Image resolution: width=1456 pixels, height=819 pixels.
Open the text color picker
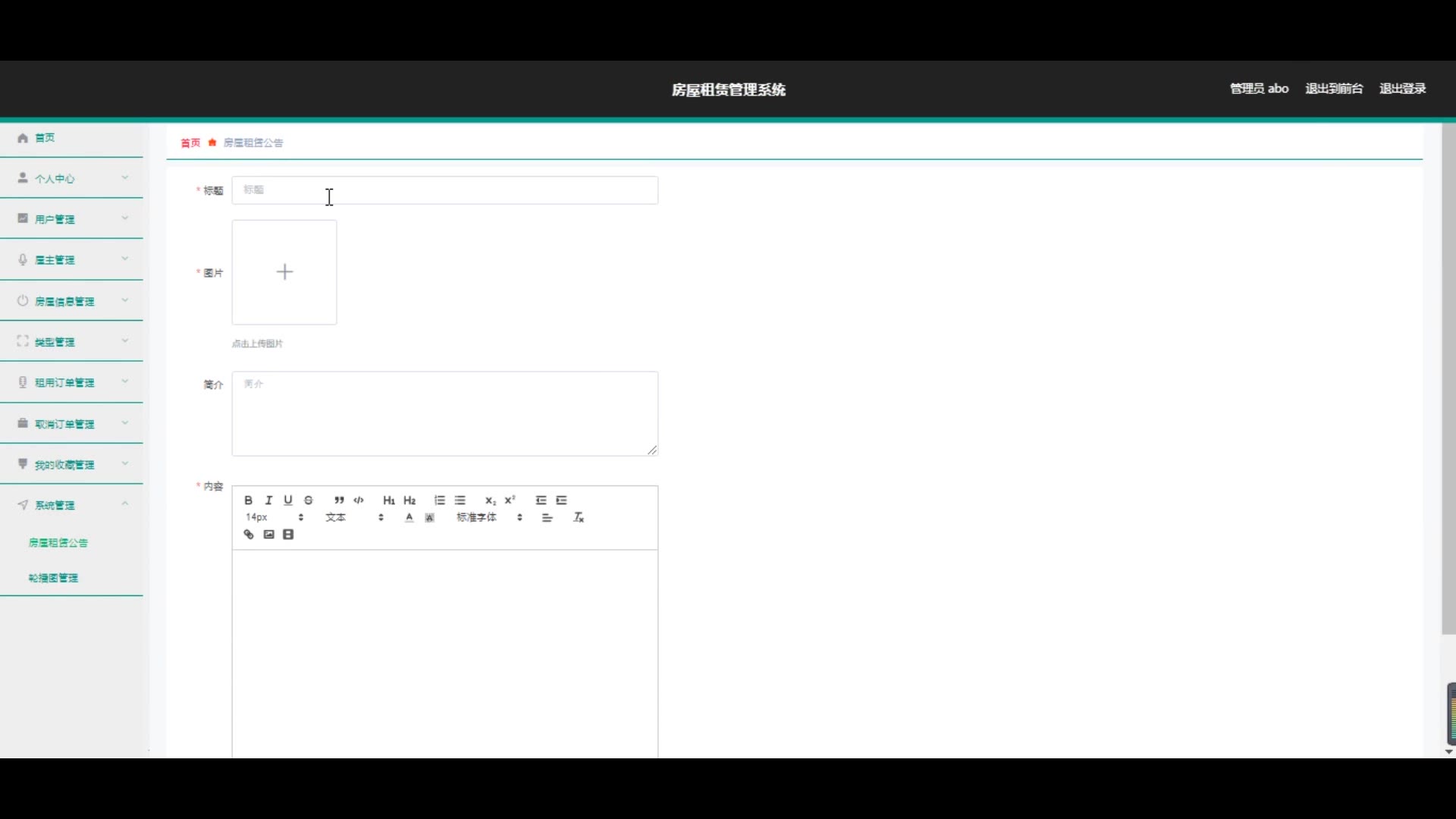pos(409,518)
